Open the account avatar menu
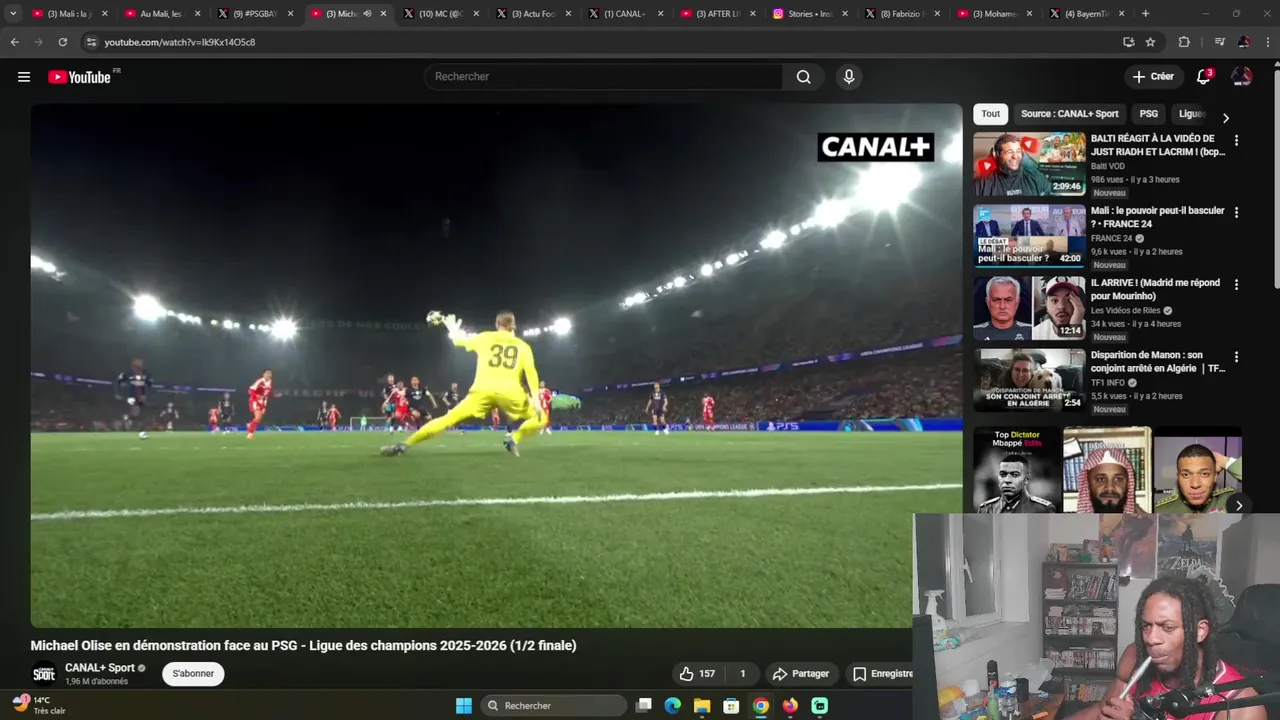 click(1241, 77)
